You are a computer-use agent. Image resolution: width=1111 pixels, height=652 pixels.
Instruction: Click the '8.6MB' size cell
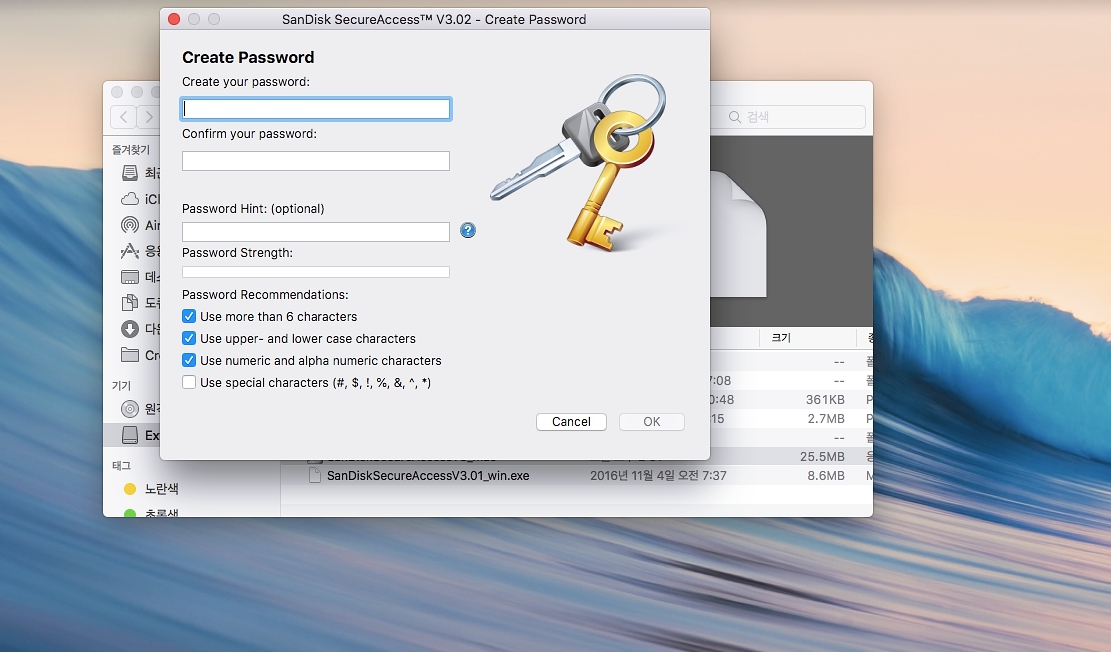tap(825, 476)
